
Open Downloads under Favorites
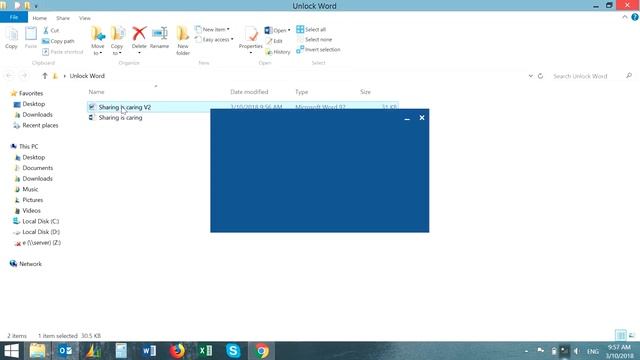tap(37, 115)
